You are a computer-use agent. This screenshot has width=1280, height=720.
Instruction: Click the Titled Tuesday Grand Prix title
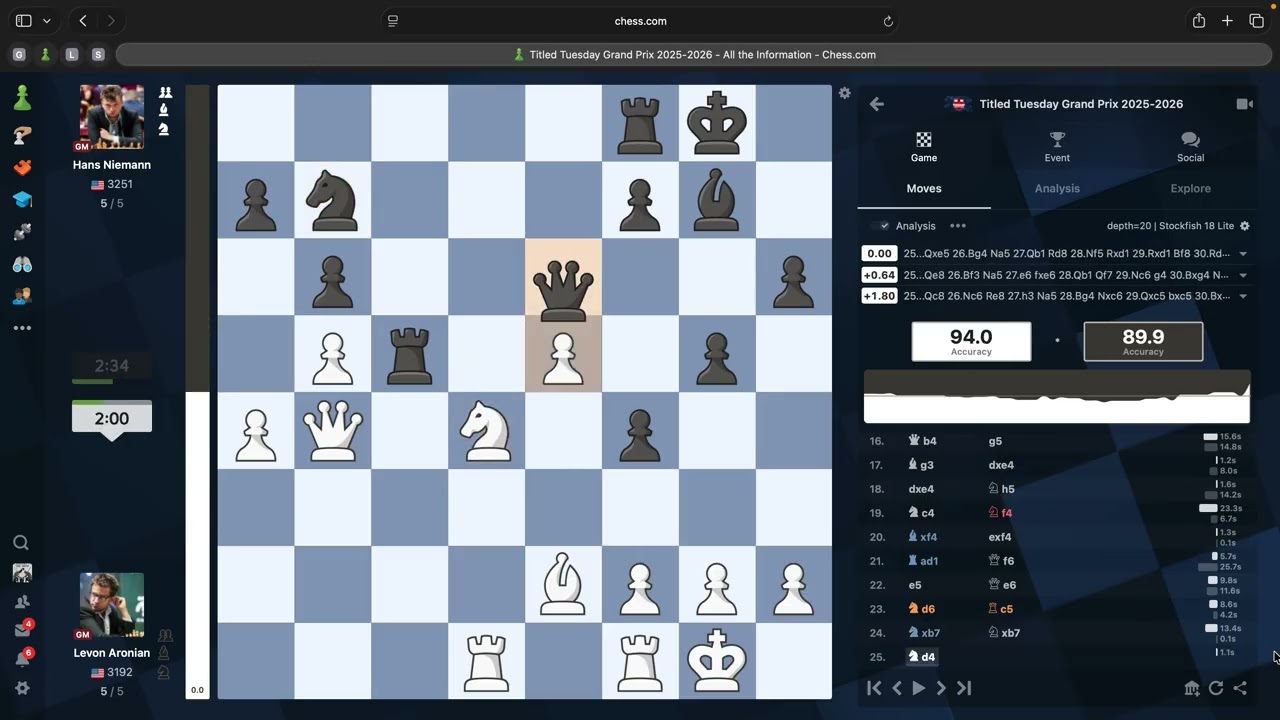click(x=1081, y=104)
